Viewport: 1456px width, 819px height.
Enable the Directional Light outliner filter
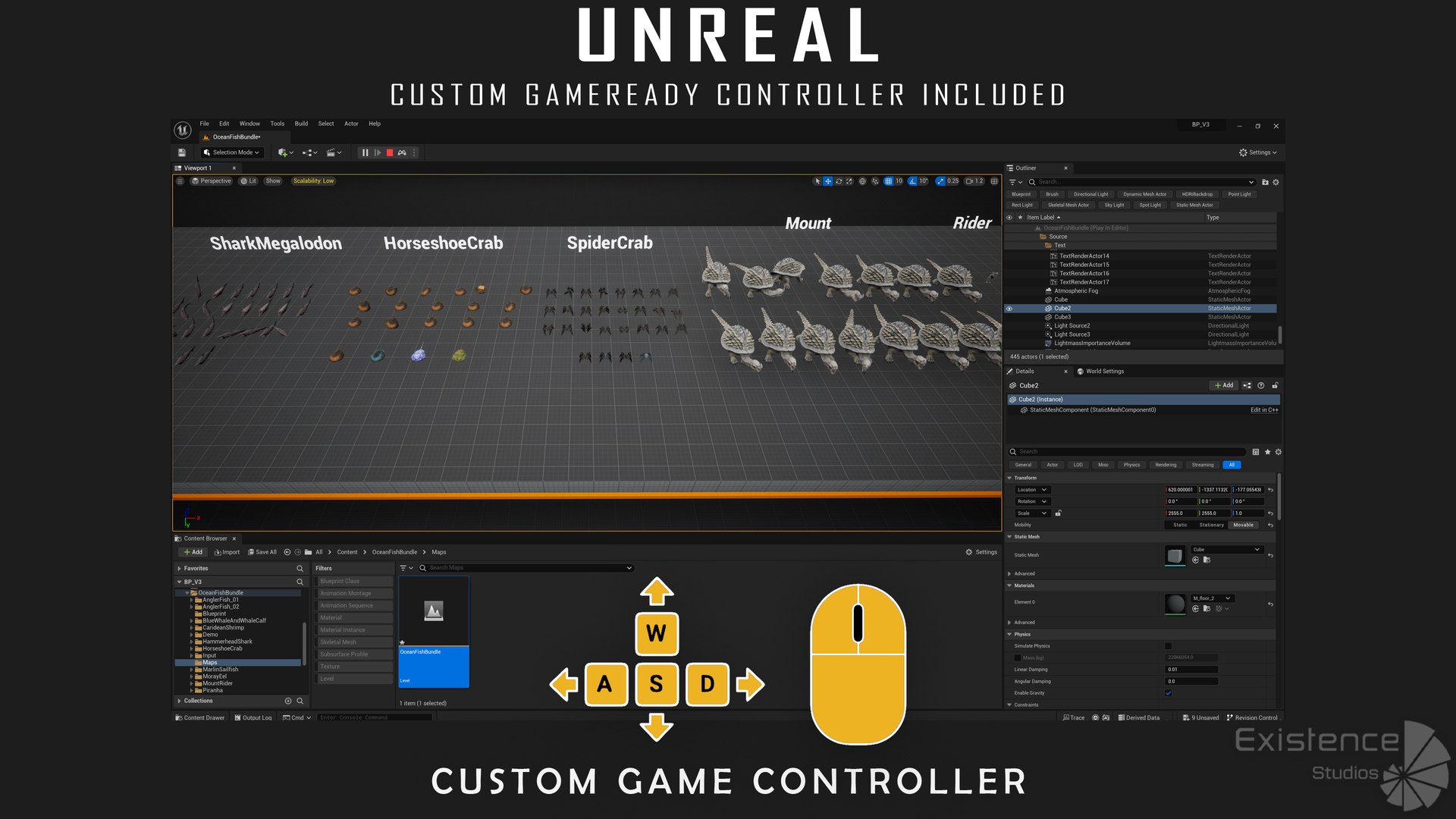pos(1090,194)
